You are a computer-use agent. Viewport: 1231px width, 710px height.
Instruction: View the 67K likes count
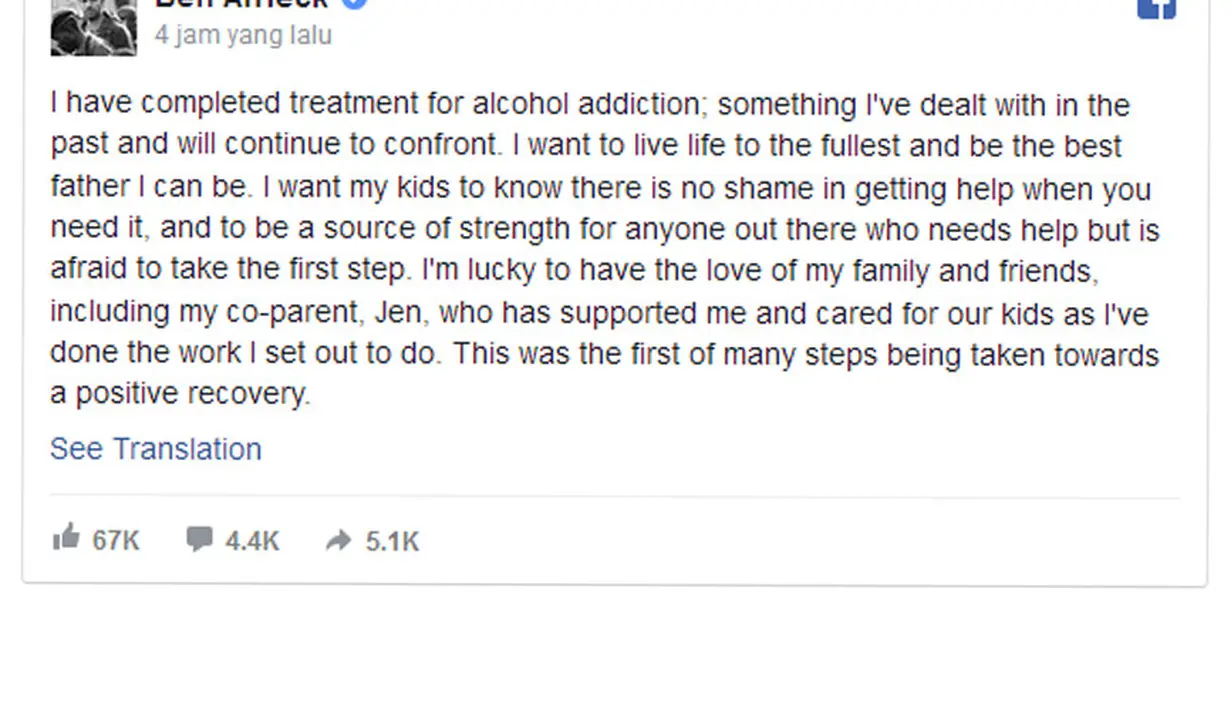[x=116, y=541]
